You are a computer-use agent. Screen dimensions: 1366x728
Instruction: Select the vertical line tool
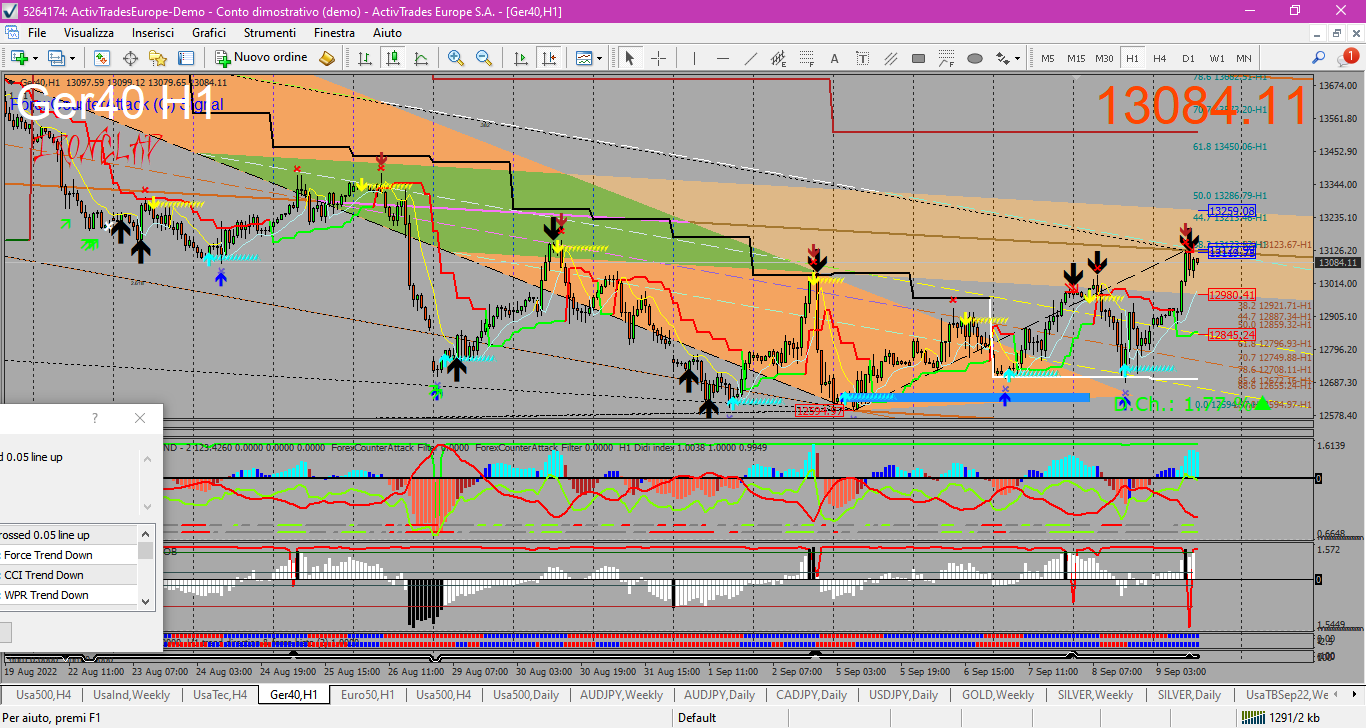[694, 58]
